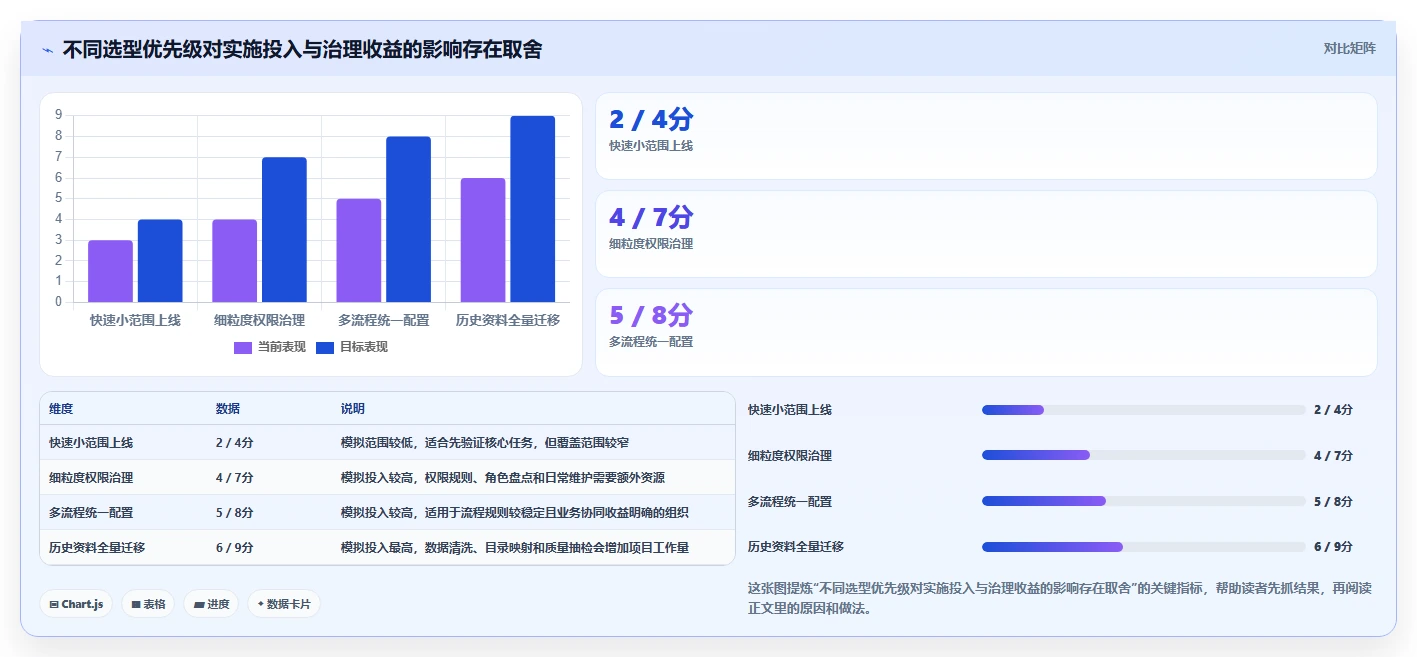Click the 数据 table column header
This screenshot has width=1417, height=657.
coord(228,409)
